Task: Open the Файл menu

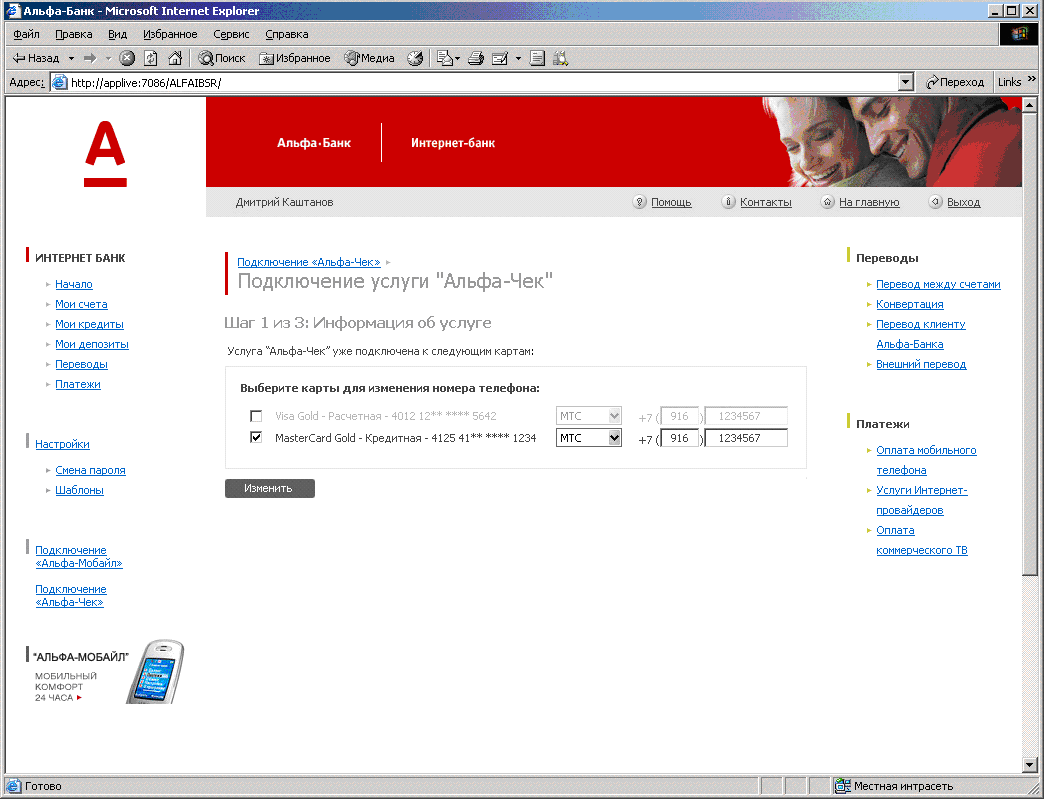Action: tap(26, 34)
